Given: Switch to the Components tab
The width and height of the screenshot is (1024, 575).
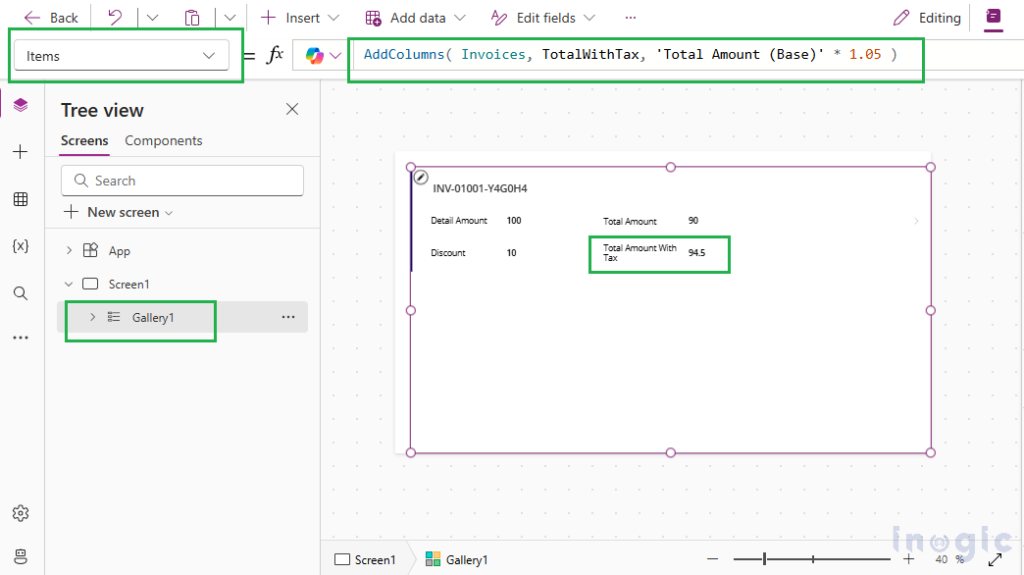Looking at the screenshot, I should coord(163,141).
